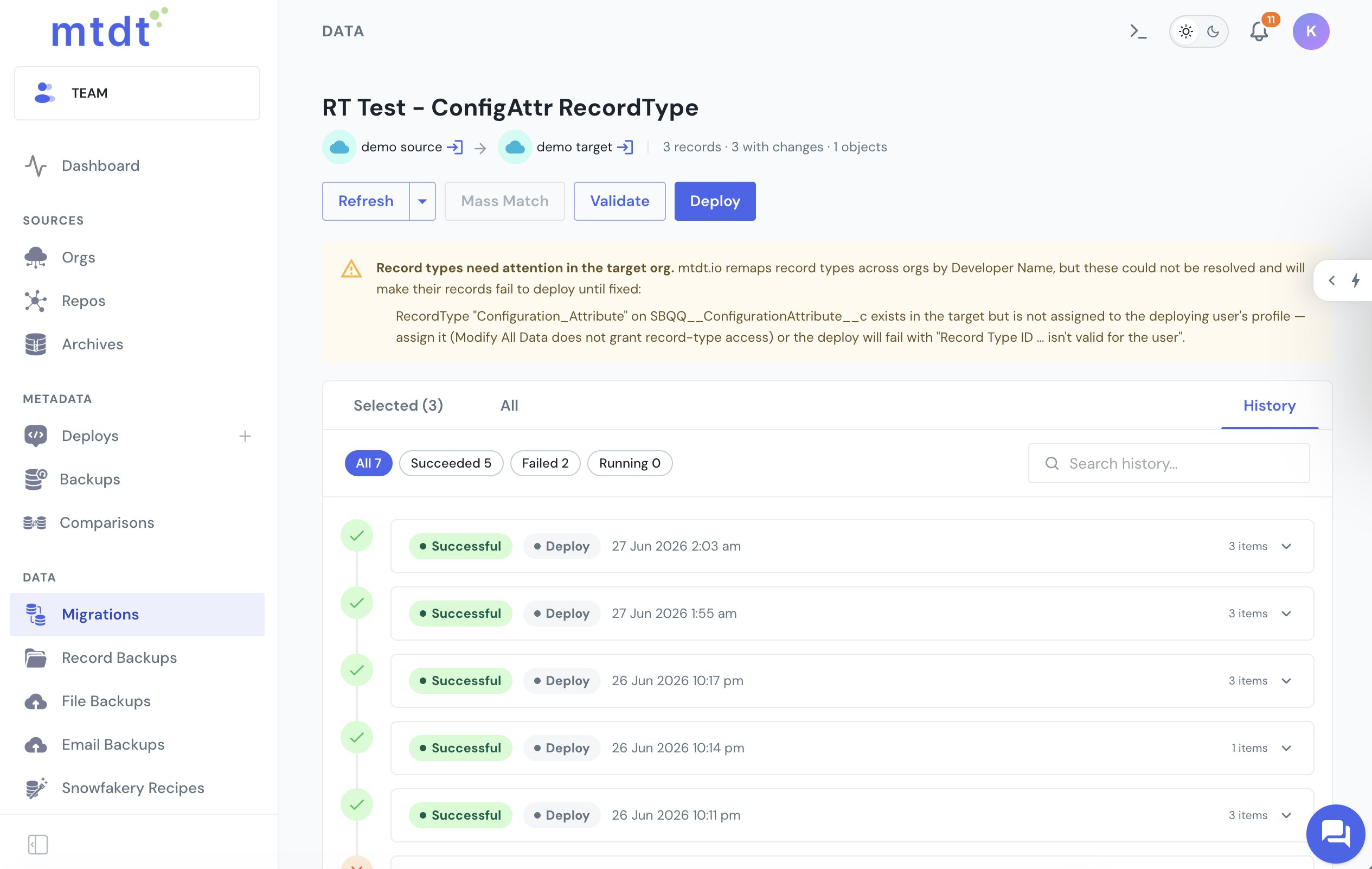Click the mtdt logo
Image resolution: width=1372 pixels, height=869 pixels.
click(110, 27)
